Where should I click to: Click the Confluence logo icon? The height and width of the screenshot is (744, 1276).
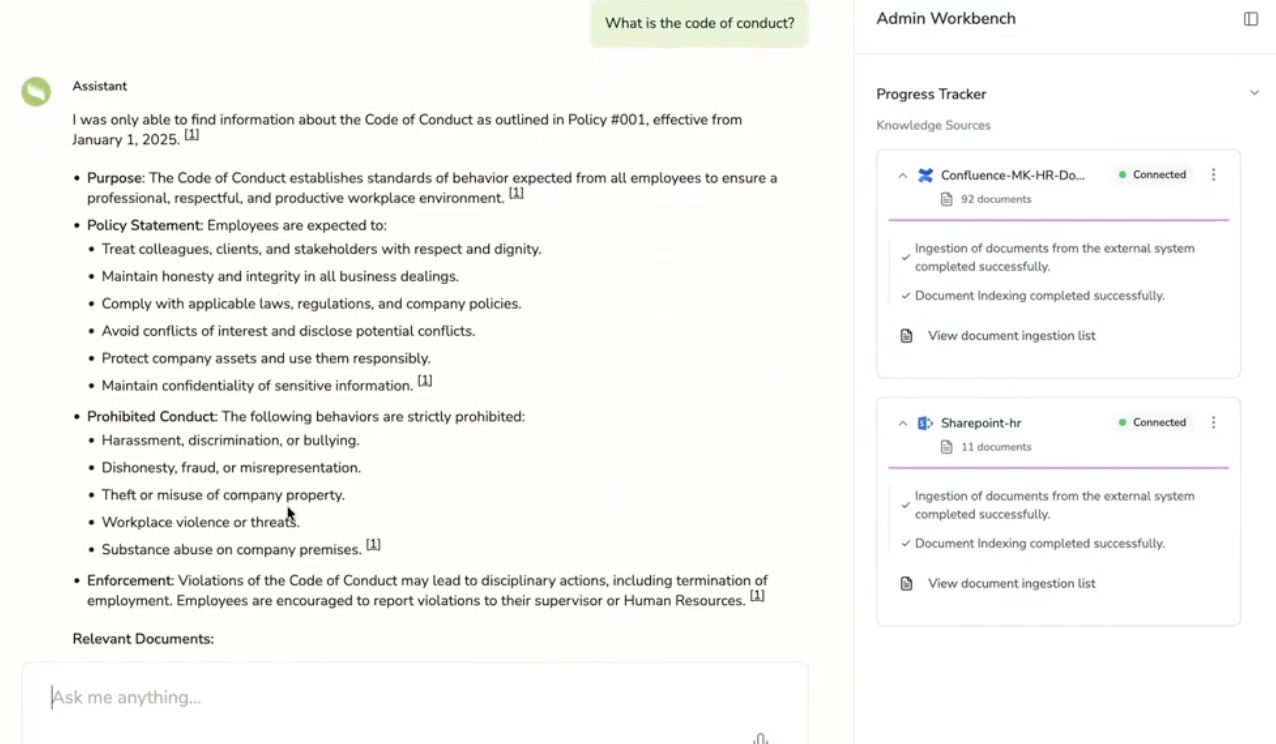925,176
